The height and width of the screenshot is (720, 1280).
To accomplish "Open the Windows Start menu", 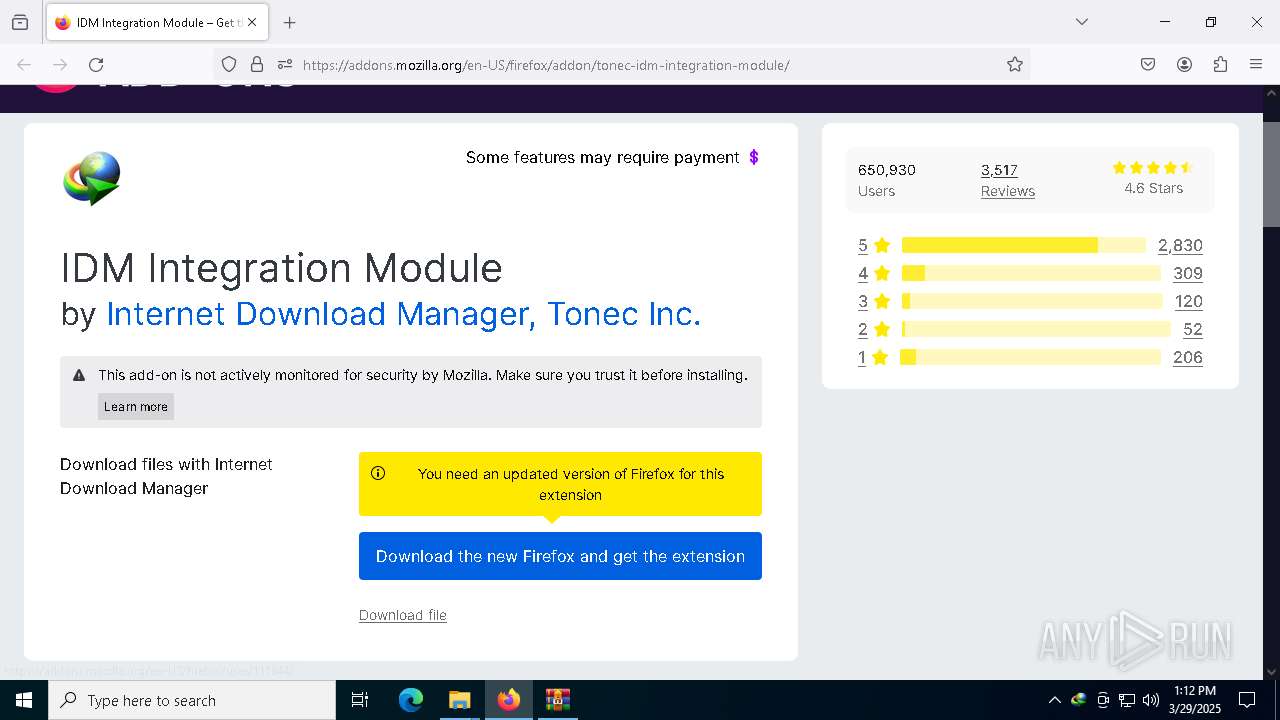I will point(24,700).
